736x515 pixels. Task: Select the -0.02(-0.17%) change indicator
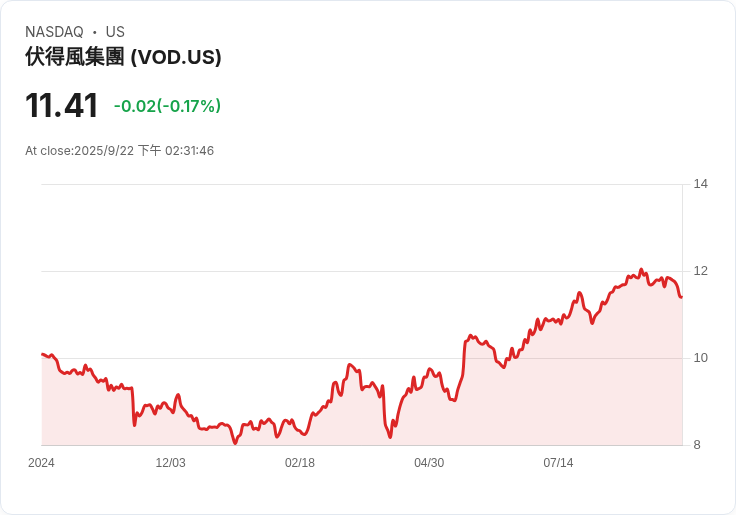(167, 106)
